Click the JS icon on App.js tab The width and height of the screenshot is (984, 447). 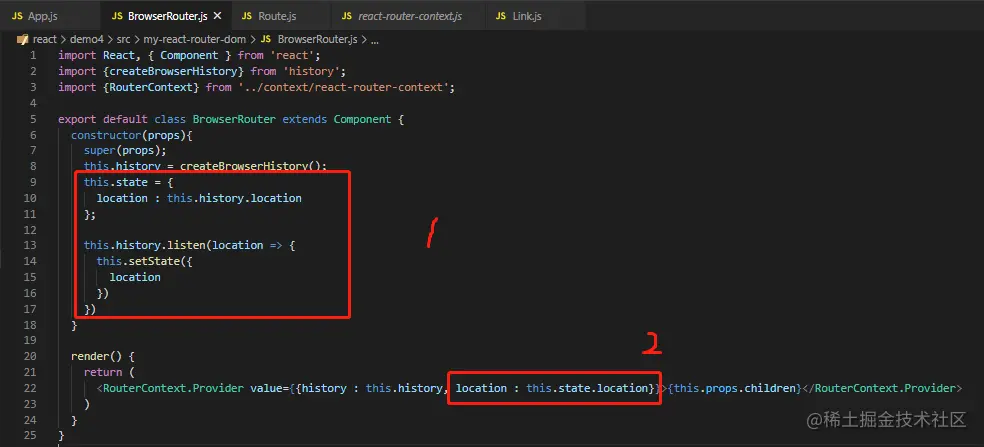pyautogui.click(x=18, y=16)
